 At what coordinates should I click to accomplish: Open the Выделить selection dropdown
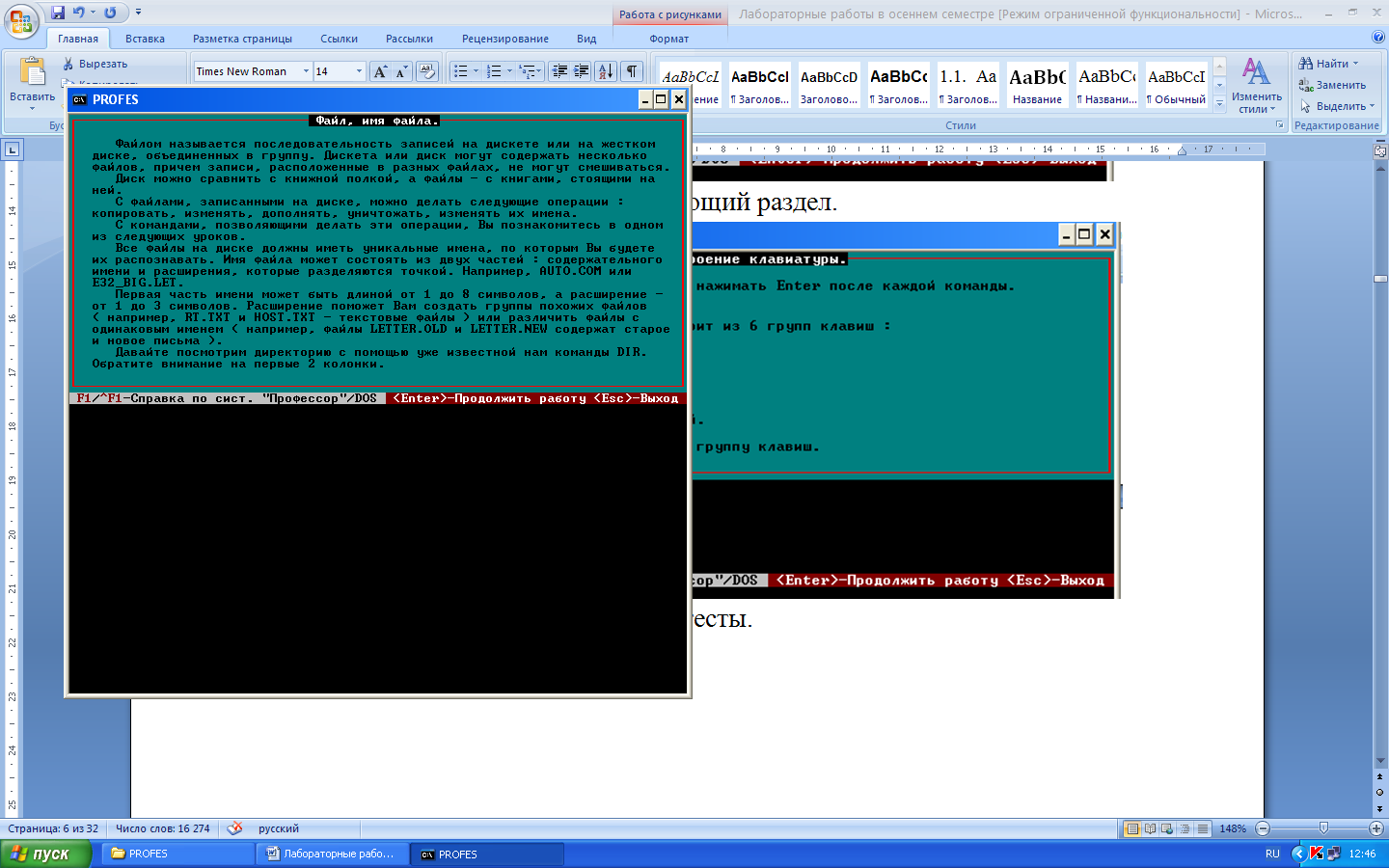pos(1337,106)
